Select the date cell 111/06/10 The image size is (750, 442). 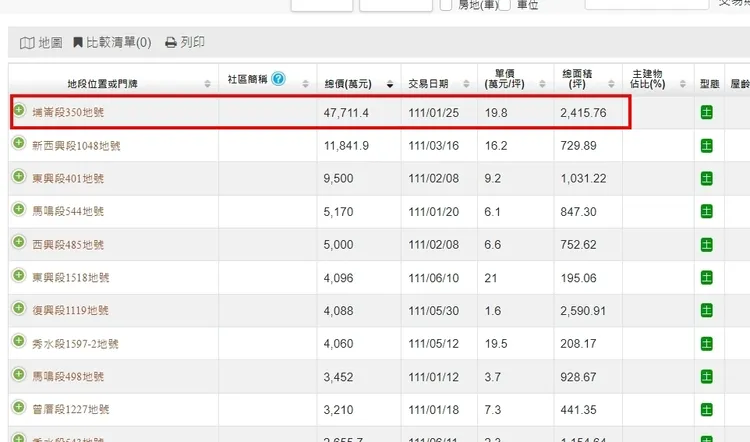pos(433,278)
